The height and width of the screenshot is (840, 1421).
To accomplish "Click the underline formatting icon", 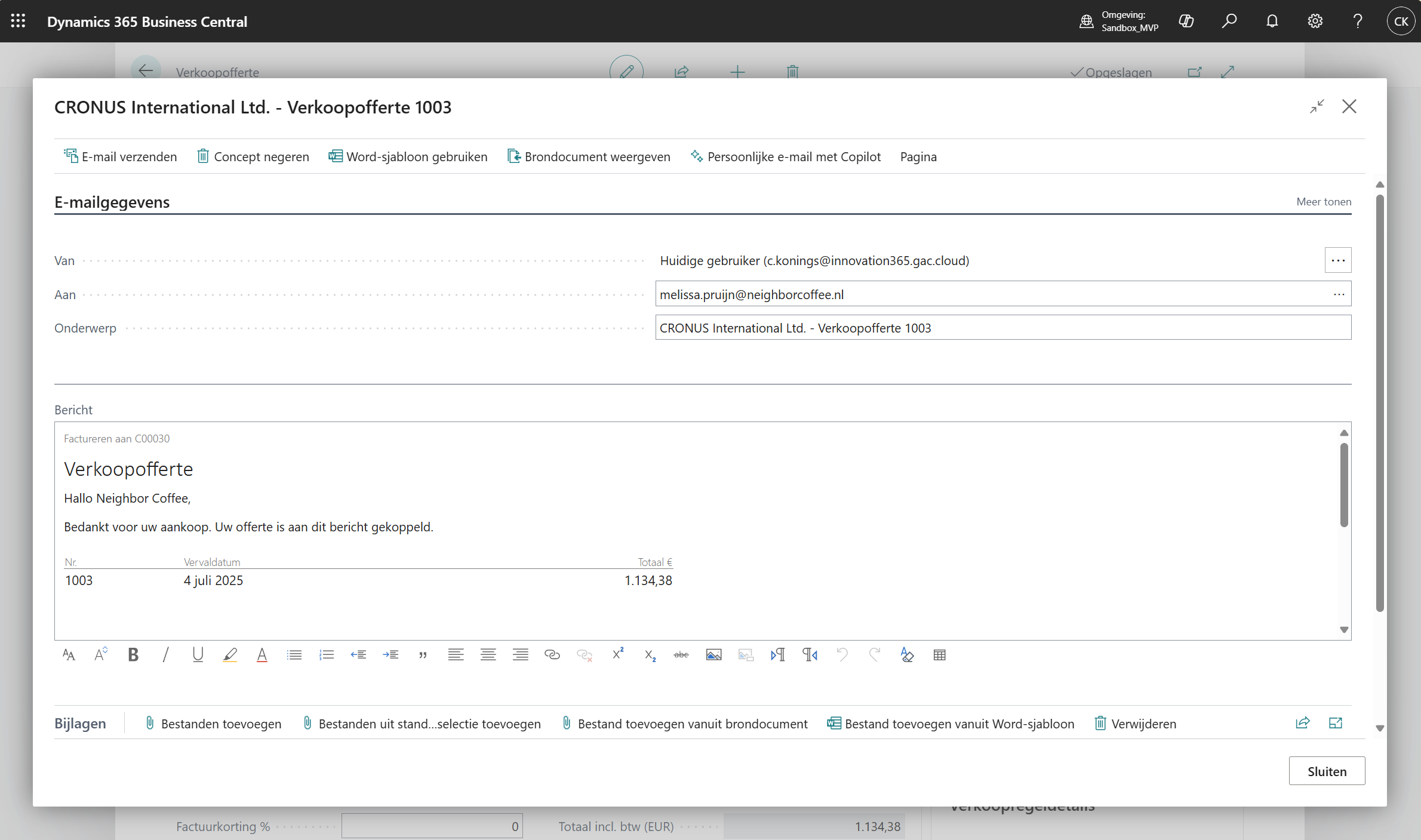I will click(198, 655).
